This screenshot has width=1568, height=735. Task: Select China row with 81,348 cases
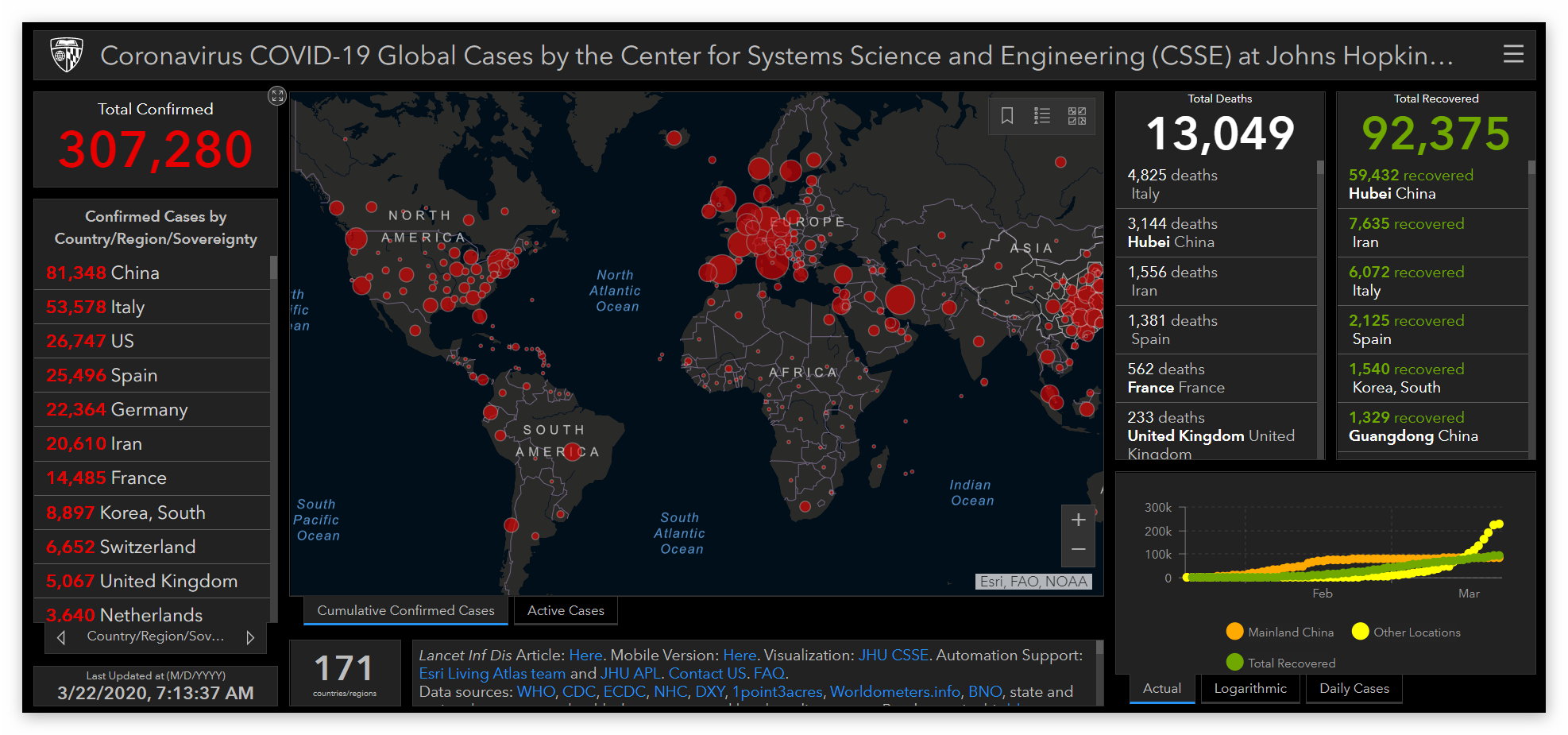[x=153, y=273]
